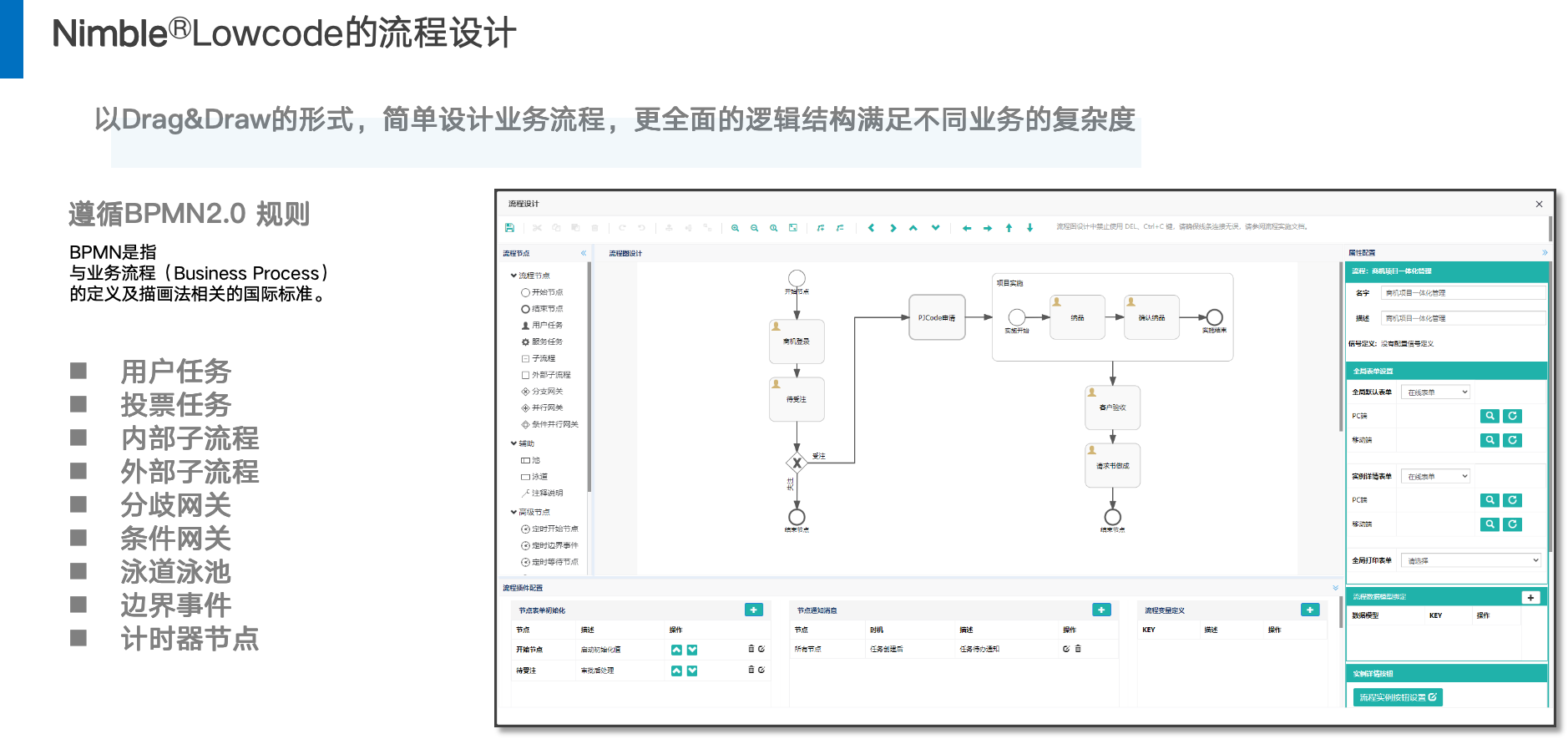Click the zoom in magnifier icon
The height and width of the screenshot is (739, 1568).
(x=735, y=228)
